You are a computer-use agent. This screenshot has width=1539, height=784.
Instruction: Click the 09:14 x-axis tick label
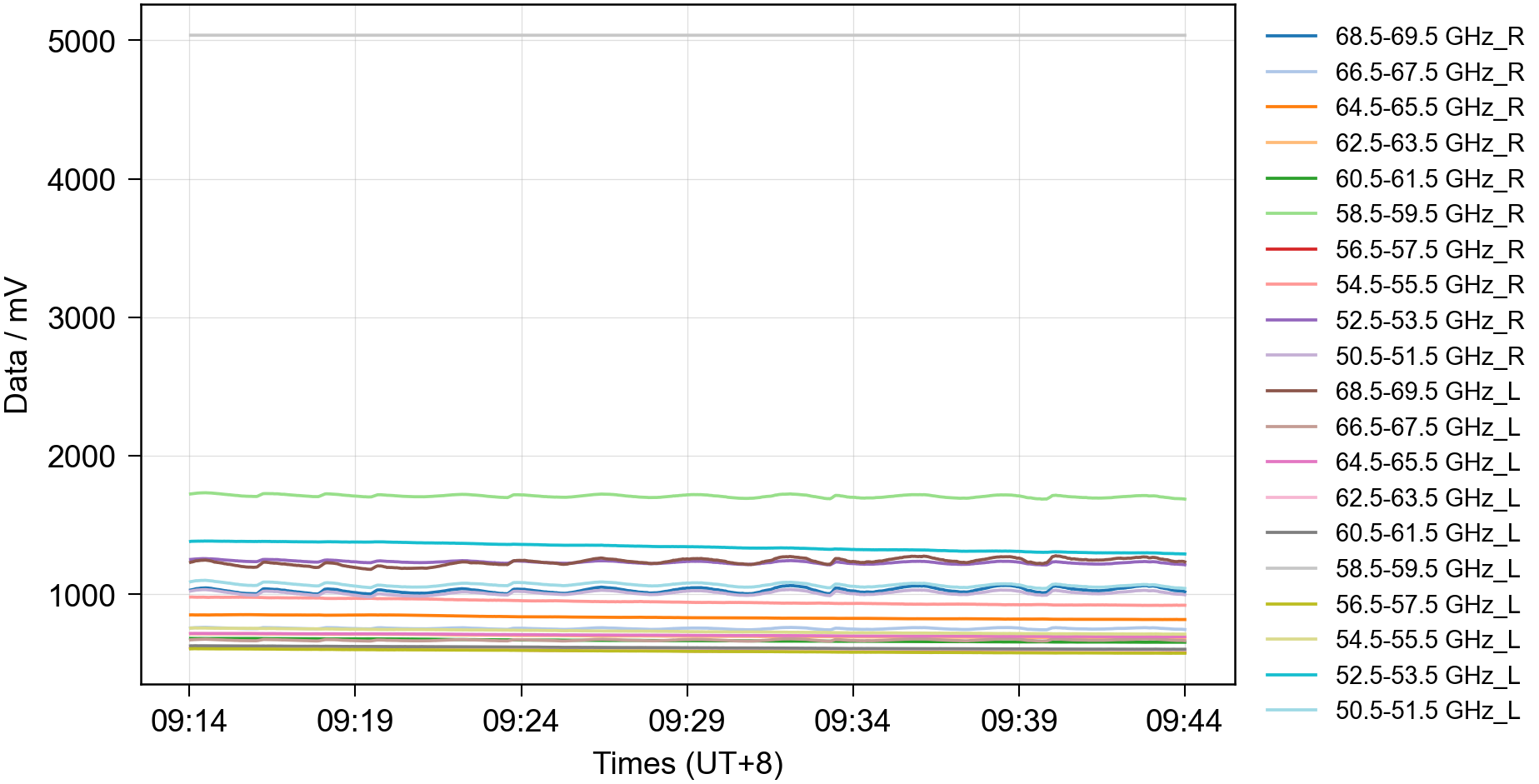[189, 721]
